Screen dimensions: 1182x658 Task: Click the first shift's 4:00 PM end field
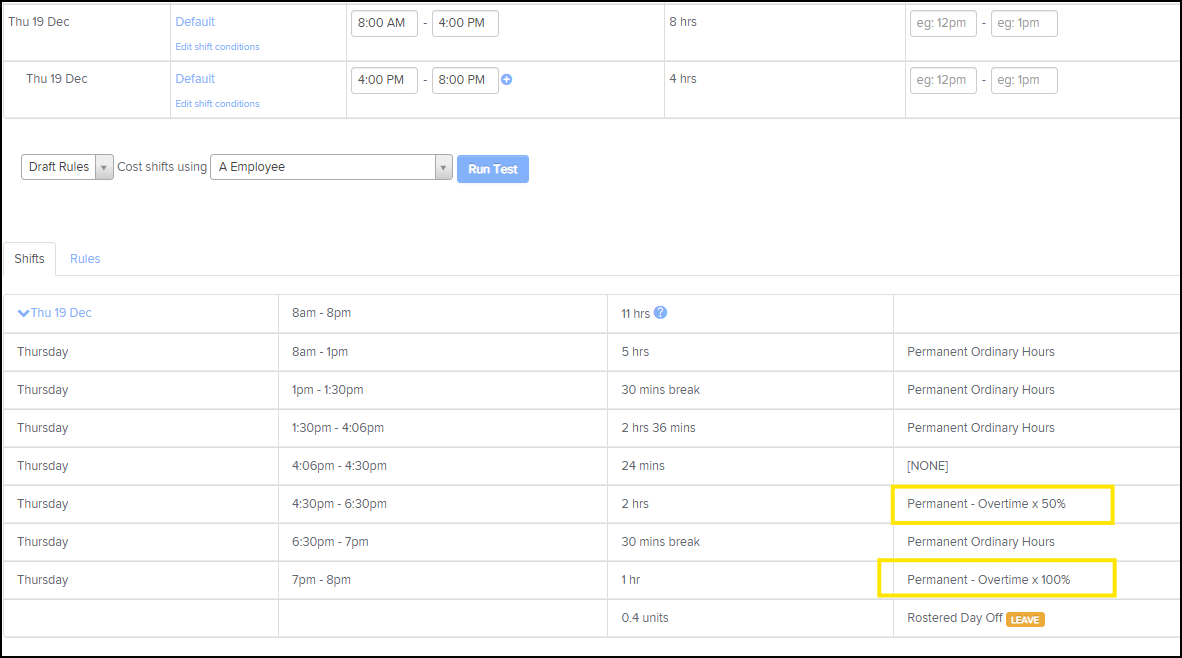pyautogui.click(x=465, y=24)
